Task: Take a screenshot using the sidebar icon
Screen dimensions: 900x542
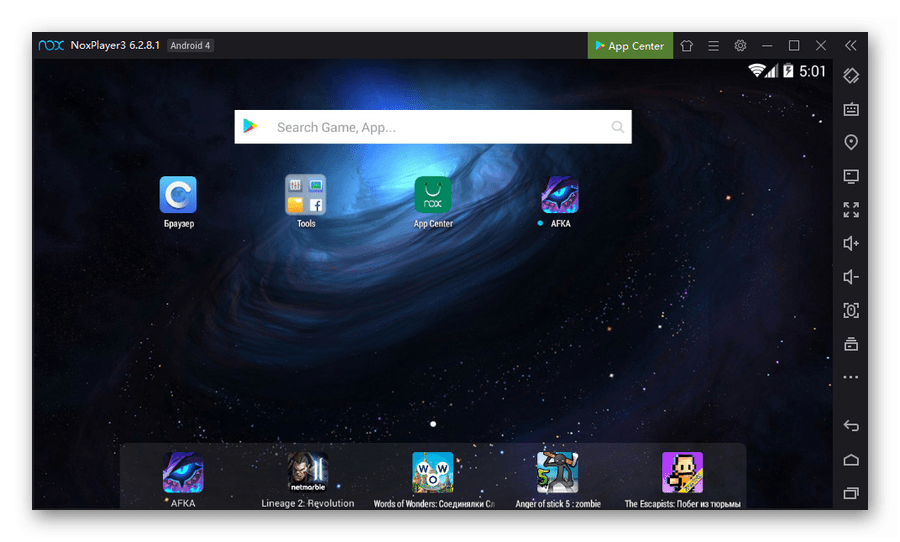Action: [x=851, y=311]
